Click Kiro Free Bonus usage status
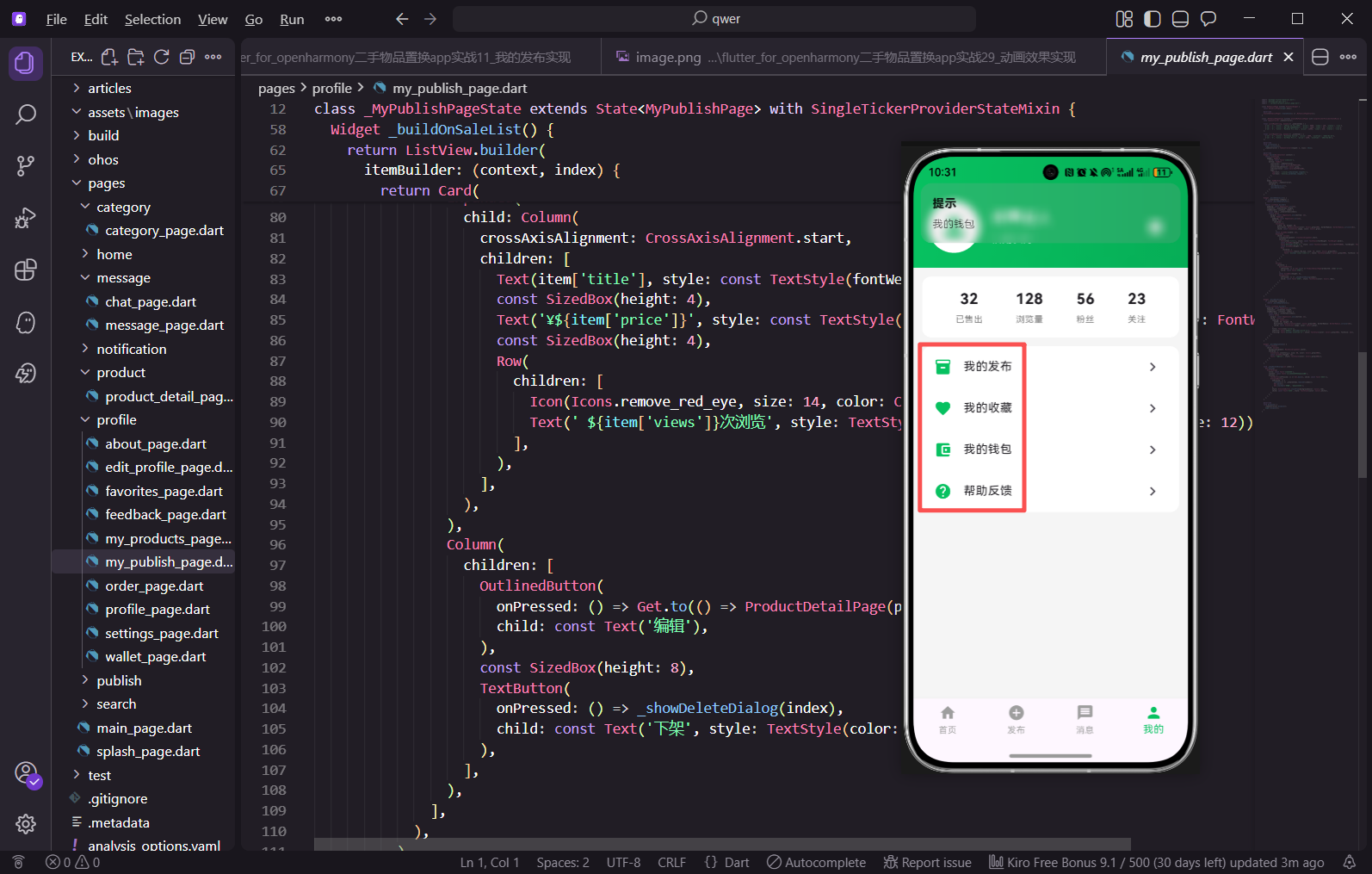 (1156, 862)
